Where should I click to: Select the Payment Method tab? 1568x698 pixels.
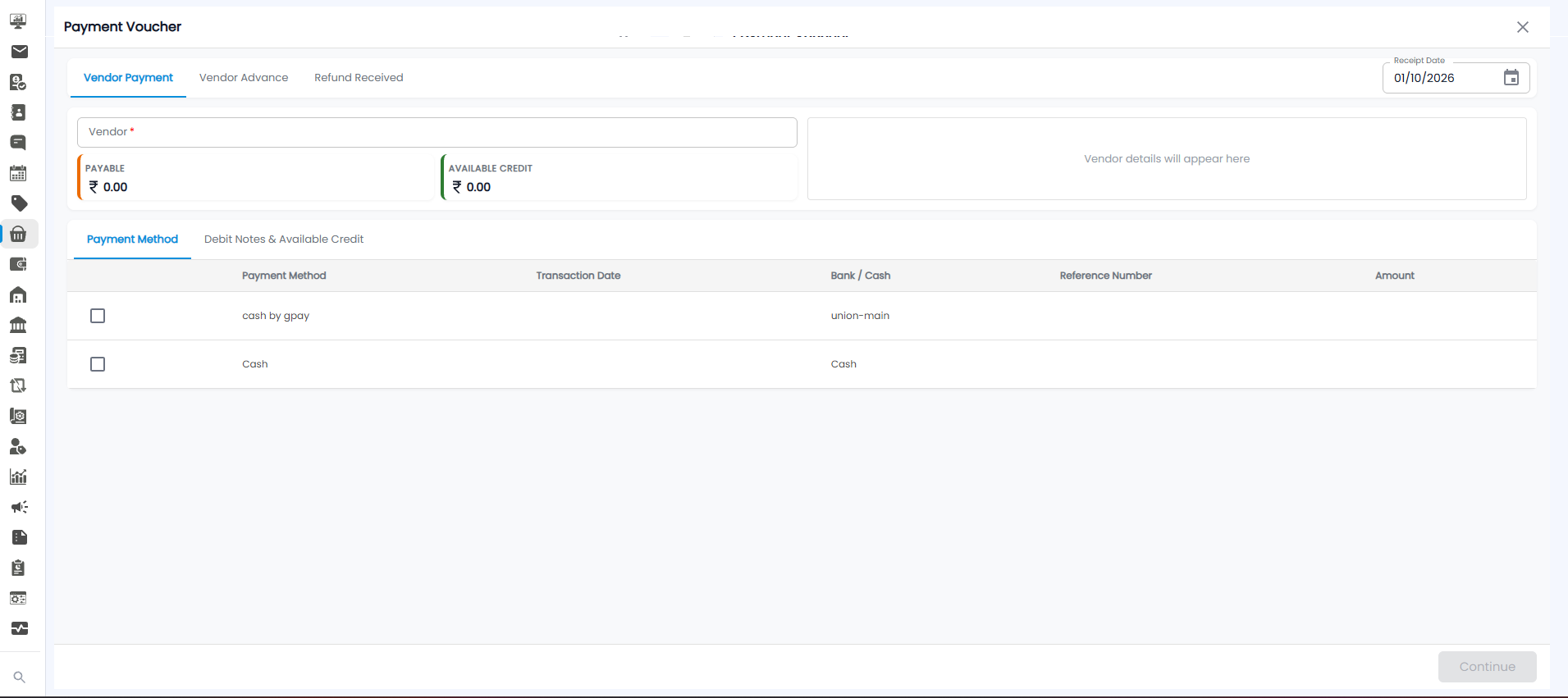(x=132, y=240)
